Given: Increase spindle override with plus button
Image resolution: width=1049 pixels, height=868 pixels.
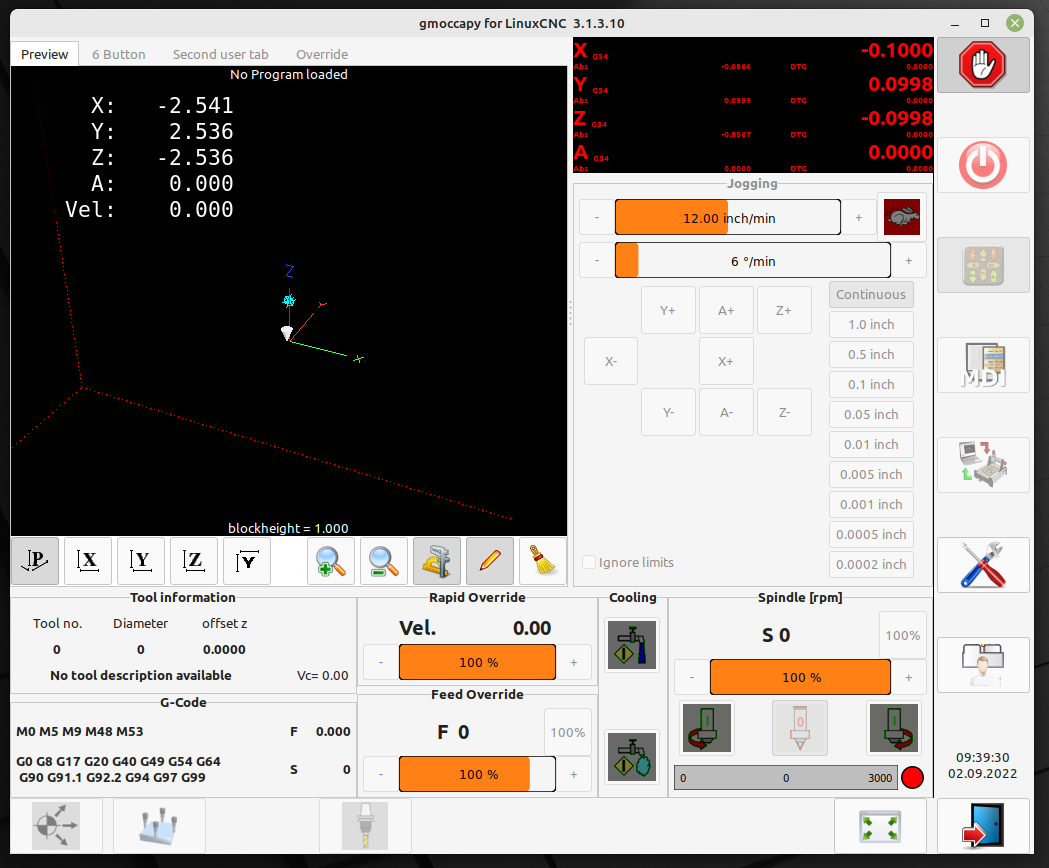Looking at the screenshot, I should point(909,677).
